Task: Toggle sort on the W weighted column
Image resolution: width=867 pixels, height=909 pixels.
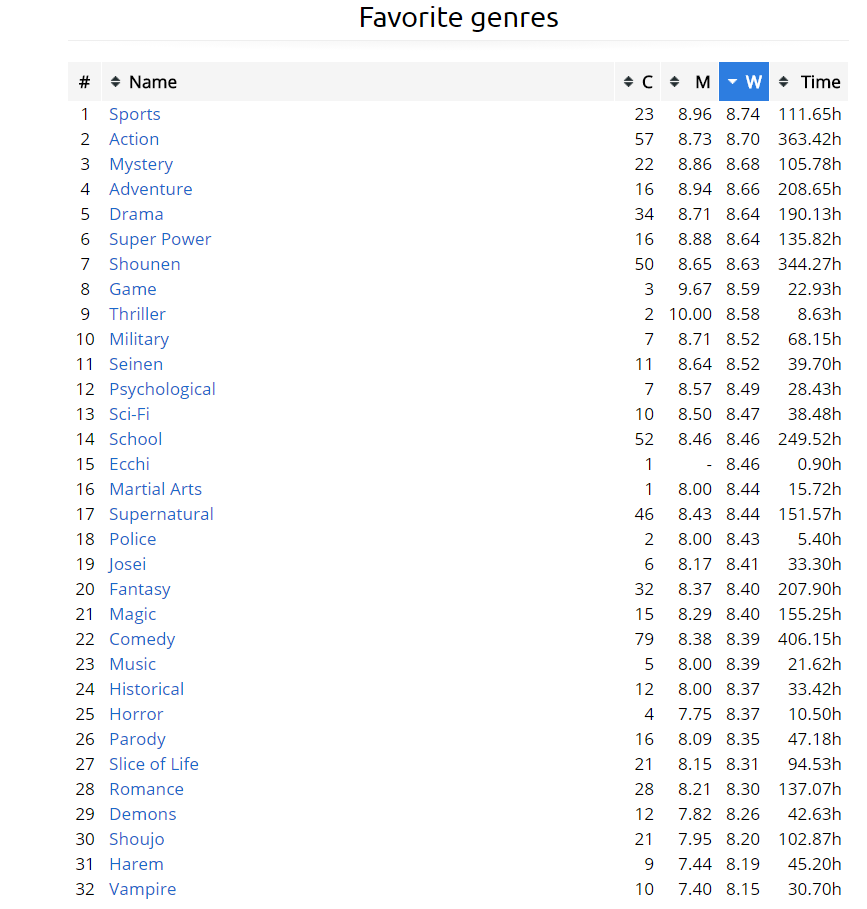Action: pyautogui.click(x=744, y=82)
